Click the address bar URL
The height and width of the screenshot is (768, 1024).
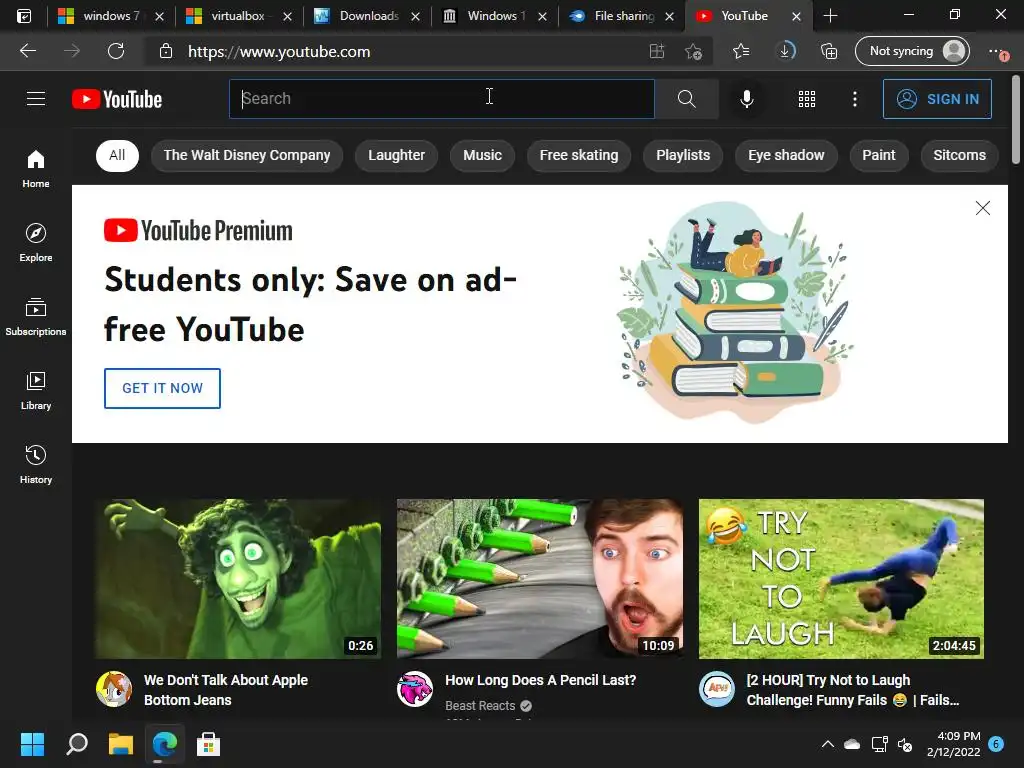(x=279, y=52)
